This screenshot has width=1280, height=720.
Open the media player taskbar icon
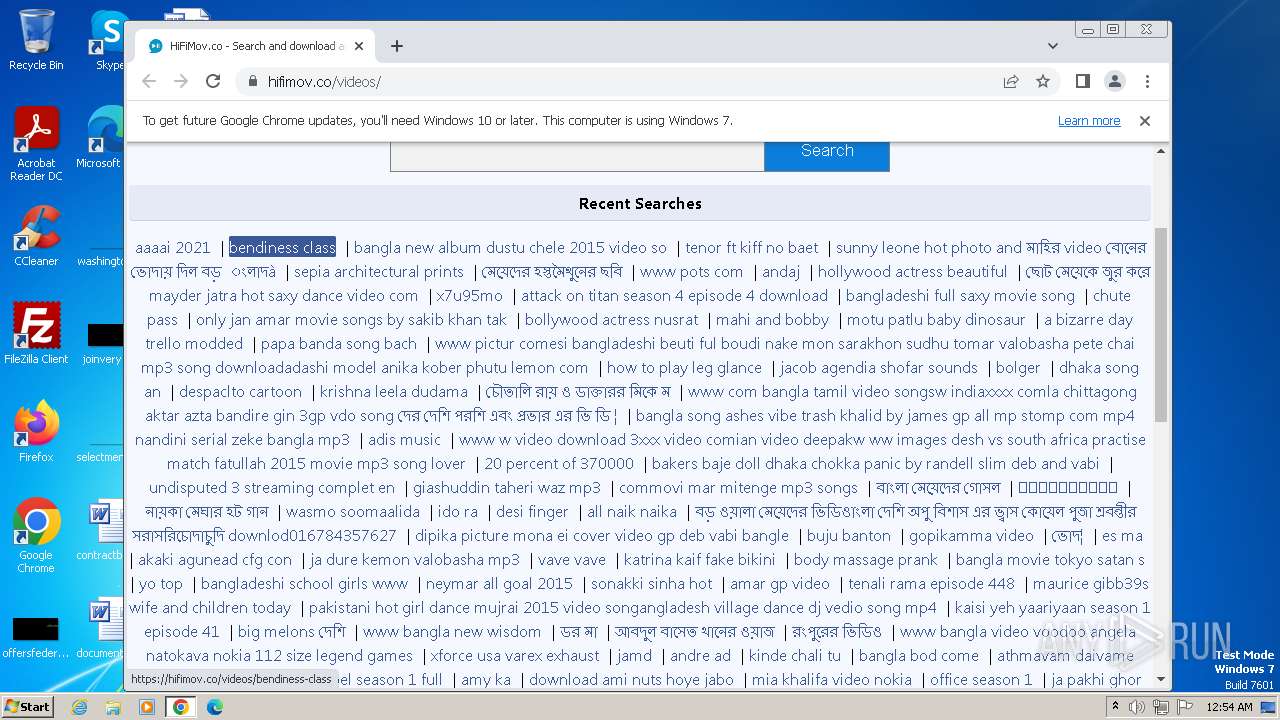point(147,707)
